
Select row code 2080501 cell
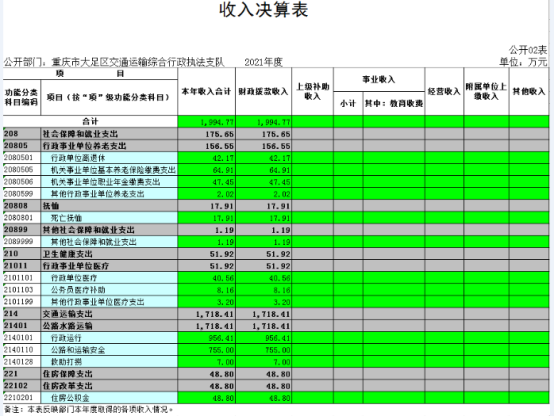(x=22, y=158)
